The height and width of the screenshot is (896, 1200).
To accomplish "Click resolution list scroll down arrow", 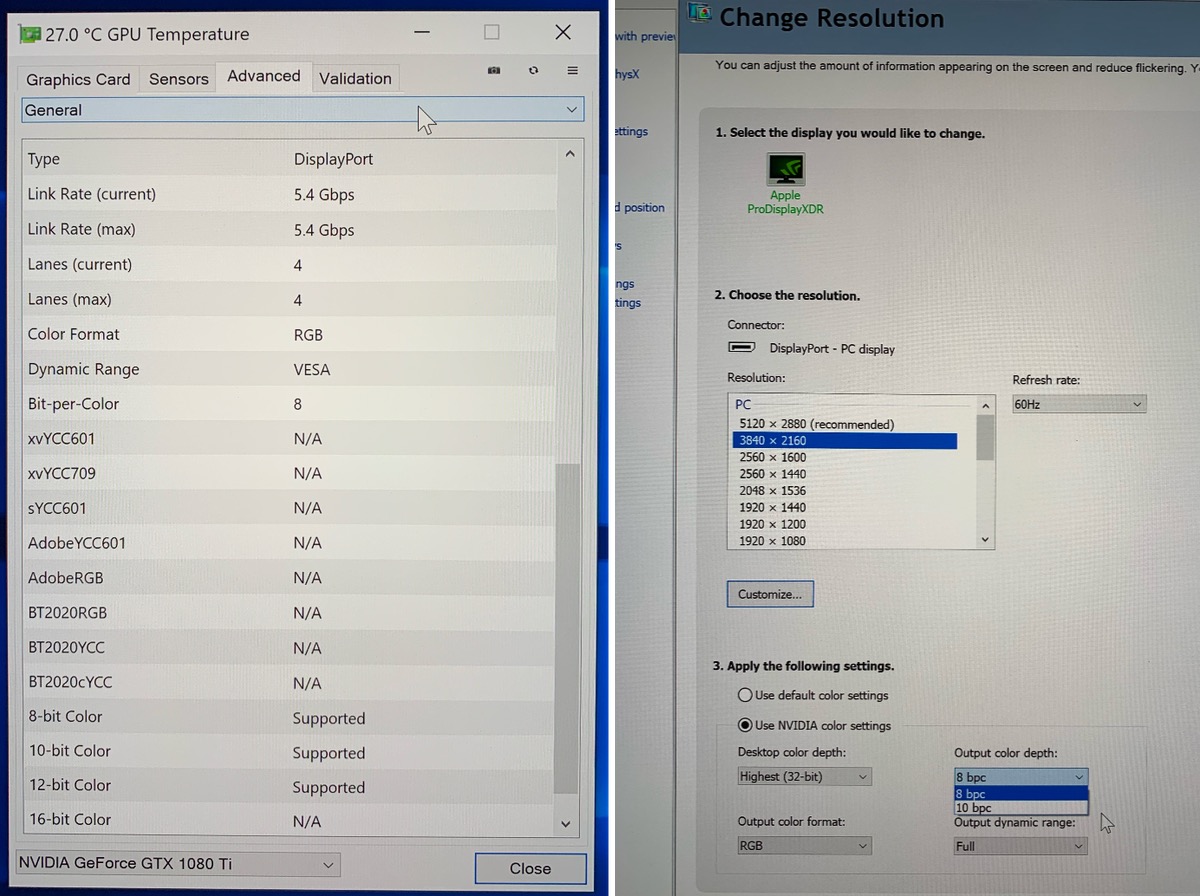I will [985, 540].
